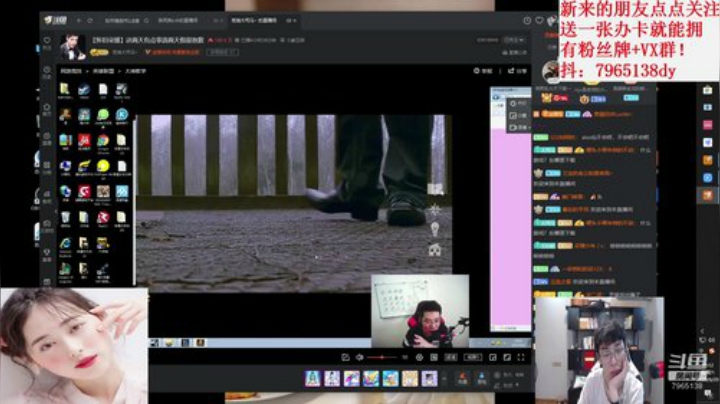Report this room using the report link
Viewport: 720px width, 404px height.
point(484,71)
